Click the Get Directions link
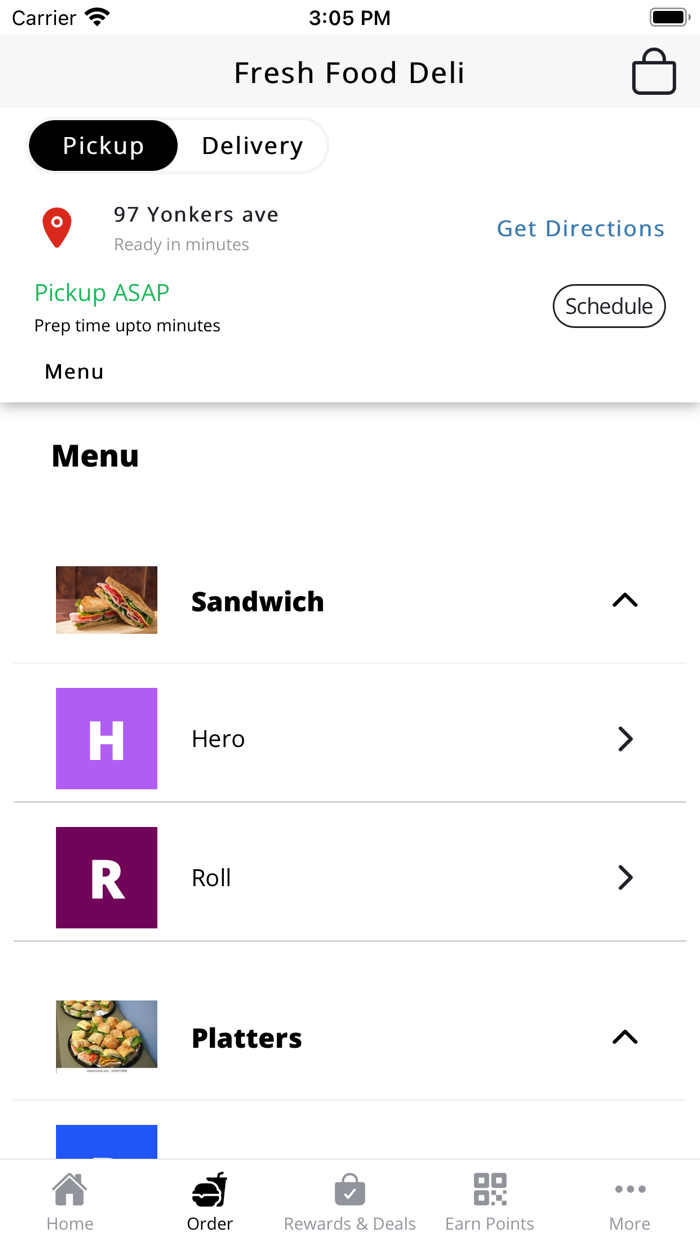 (580, 228)
